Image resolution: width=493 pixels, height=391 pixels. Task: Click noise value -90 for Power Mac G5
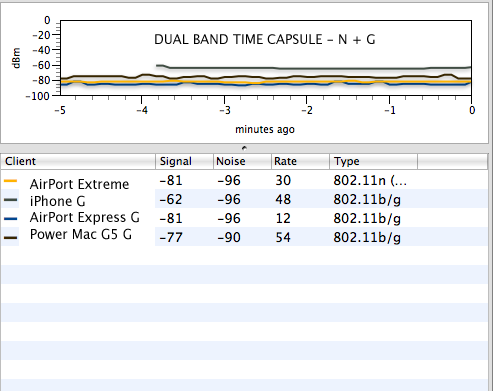point(229,237)
